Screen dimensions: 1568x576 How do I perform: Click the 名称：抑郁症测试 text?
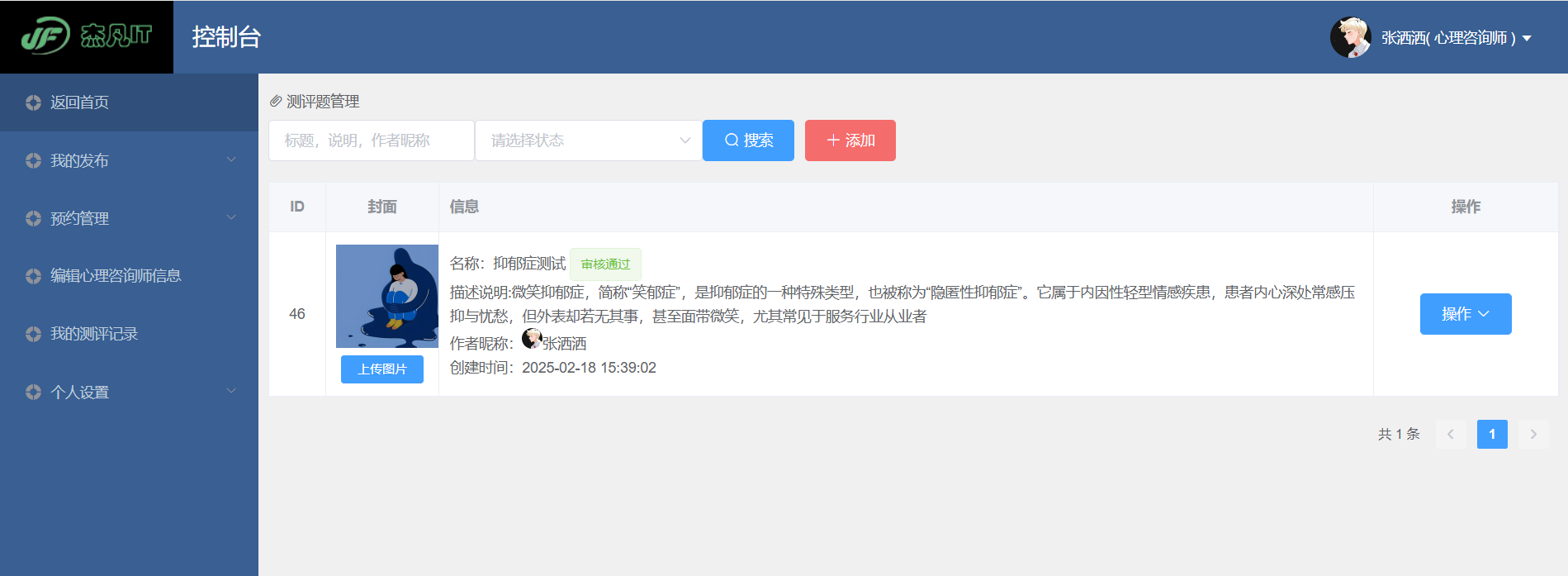point(508,264)
